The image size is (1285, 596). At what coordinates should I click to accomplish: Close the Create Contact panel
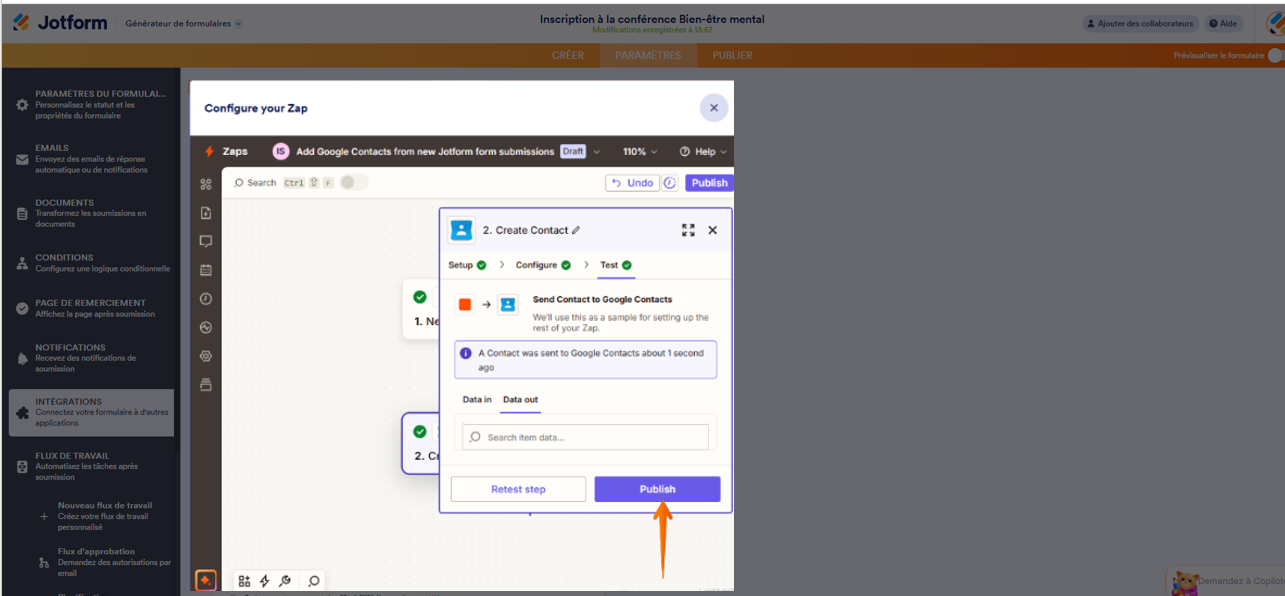(713, 230)
